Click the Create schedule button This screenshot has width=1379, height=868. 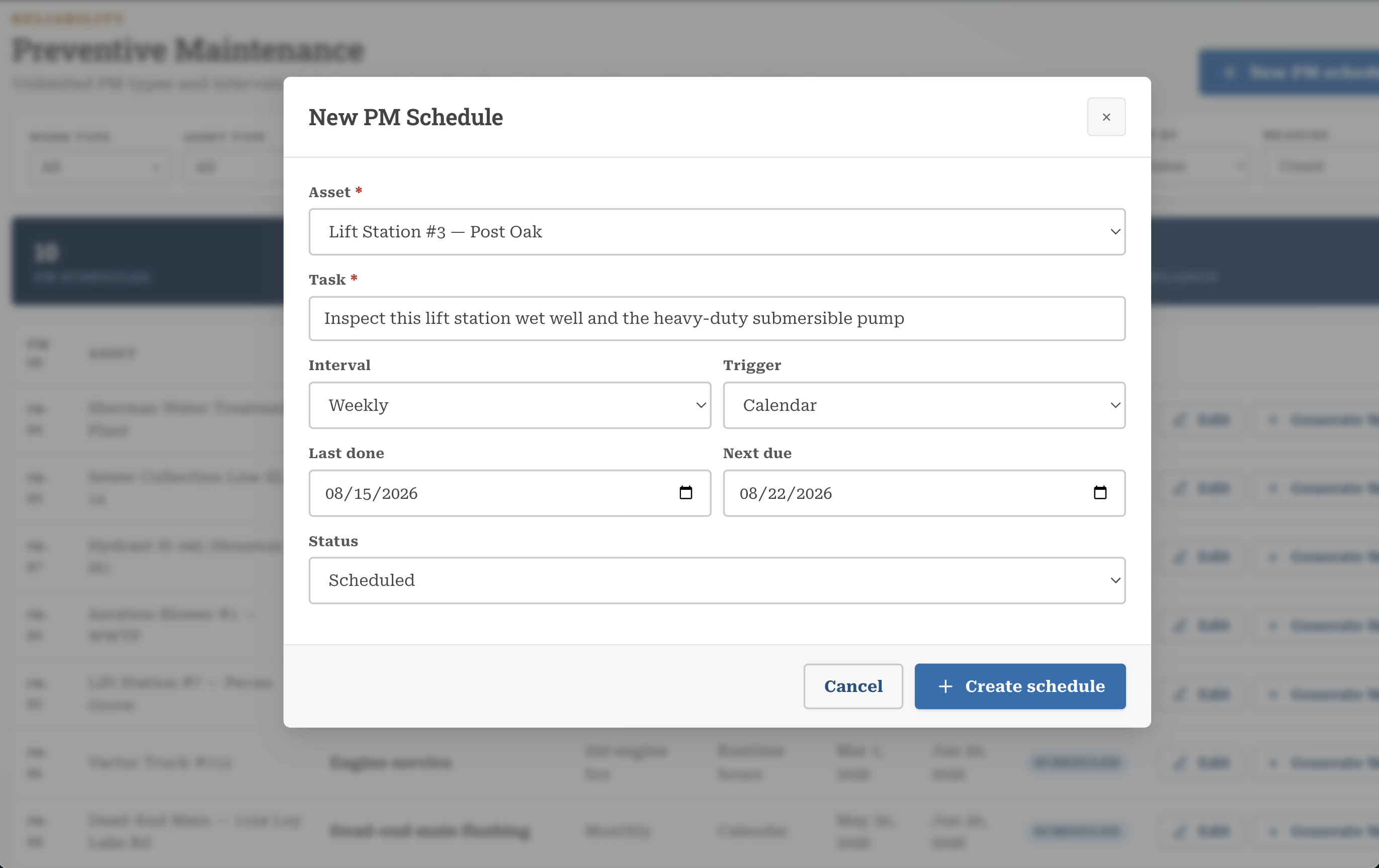click(1019, 686)
